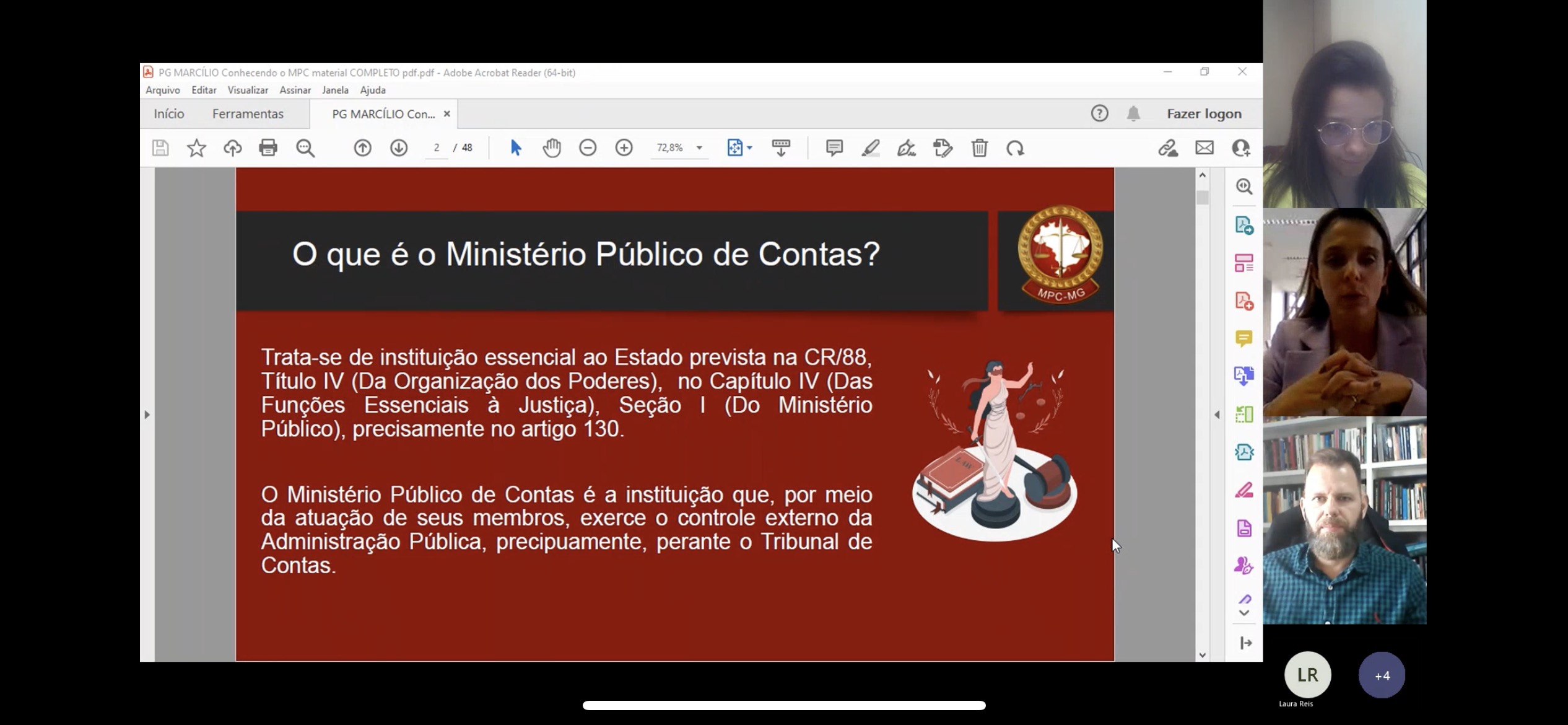Image resolution: width=1568 pixels, height=725 pixels.
Task: Click the Send by email envelope icon
Action: 1204,148
